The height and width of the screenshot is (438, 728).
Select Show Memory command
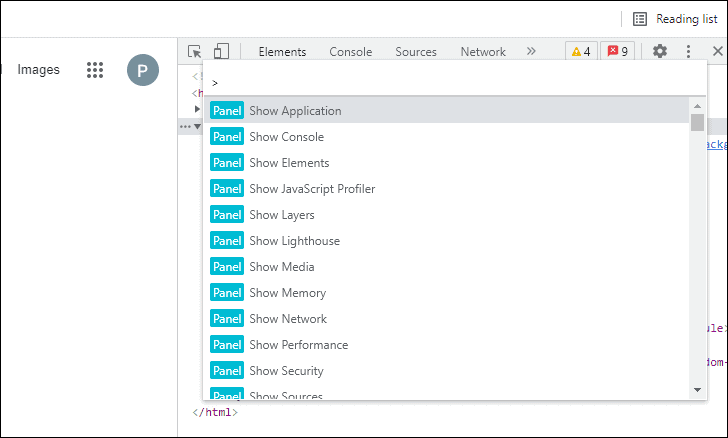447,293
